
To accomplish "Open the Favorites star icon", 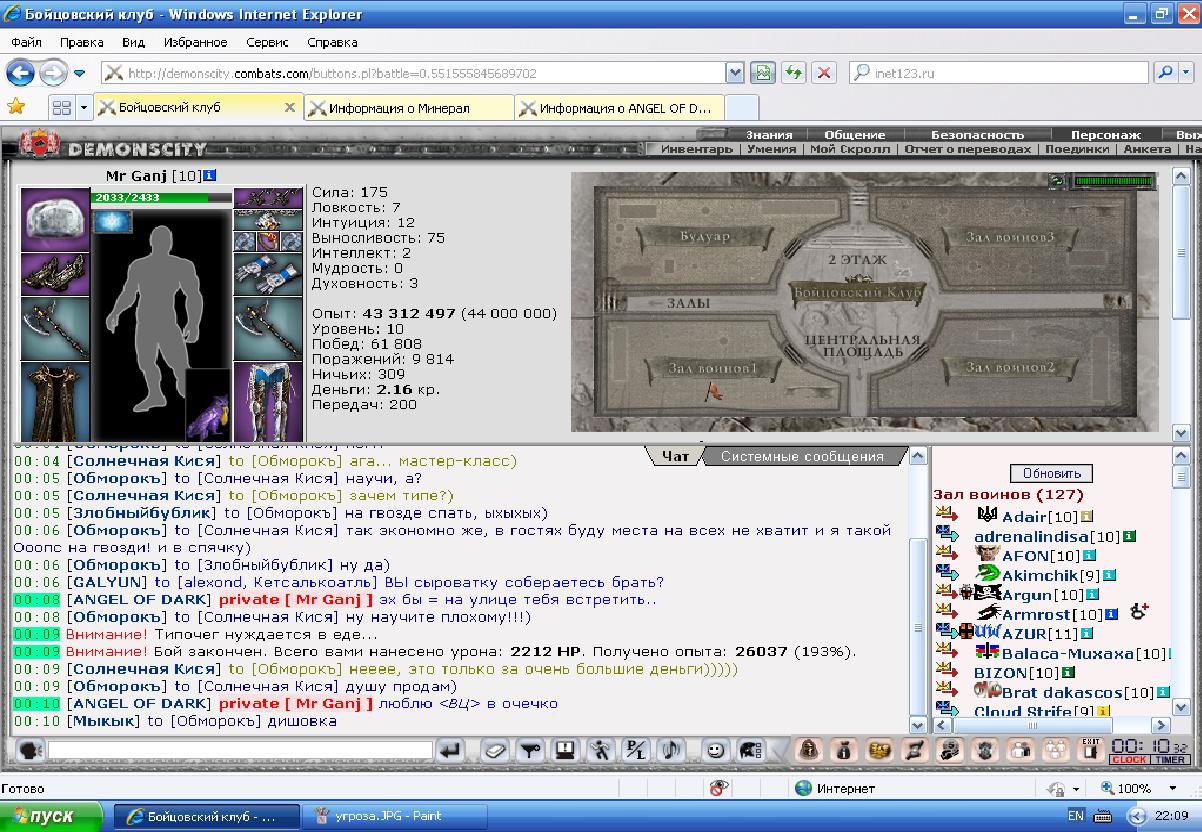I will click(x=16, y=106).
